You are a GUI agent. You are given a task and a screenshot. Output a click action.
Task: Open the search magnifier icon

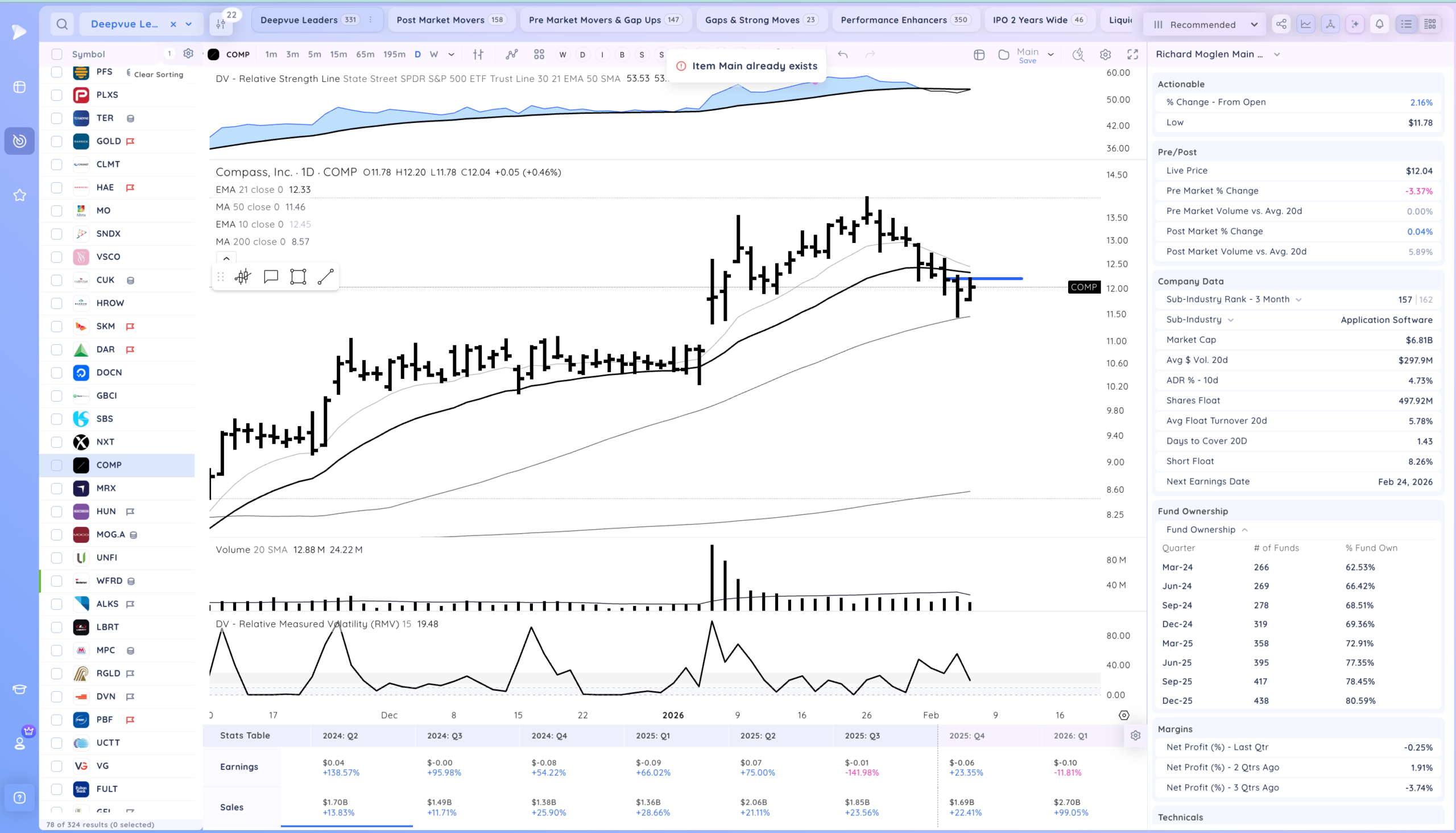63,24
